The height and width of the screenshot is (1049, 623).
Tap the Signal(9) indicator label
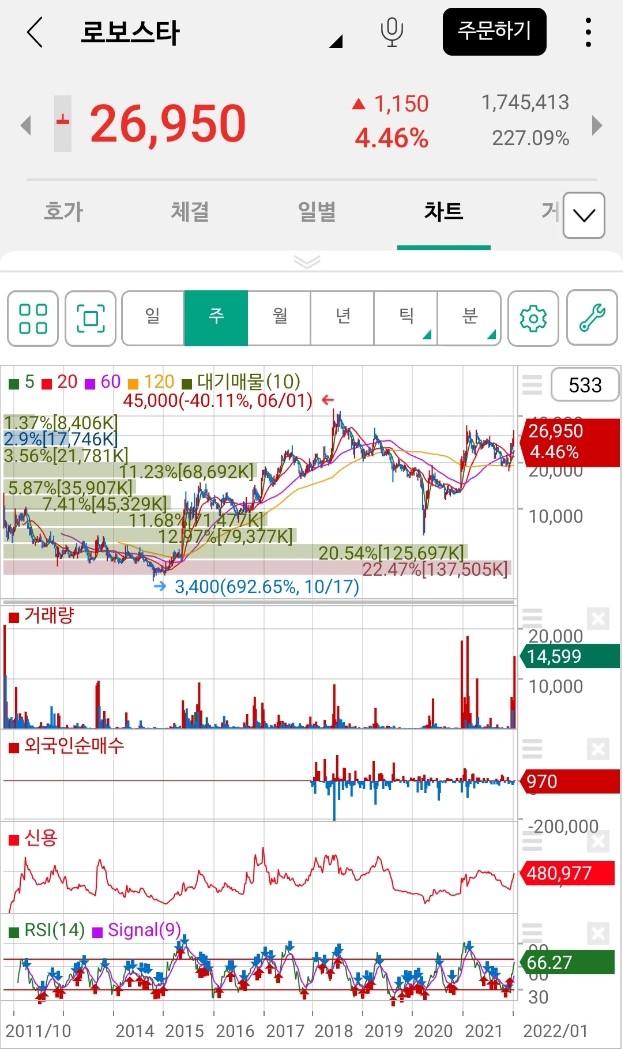[x=137, y=930]
